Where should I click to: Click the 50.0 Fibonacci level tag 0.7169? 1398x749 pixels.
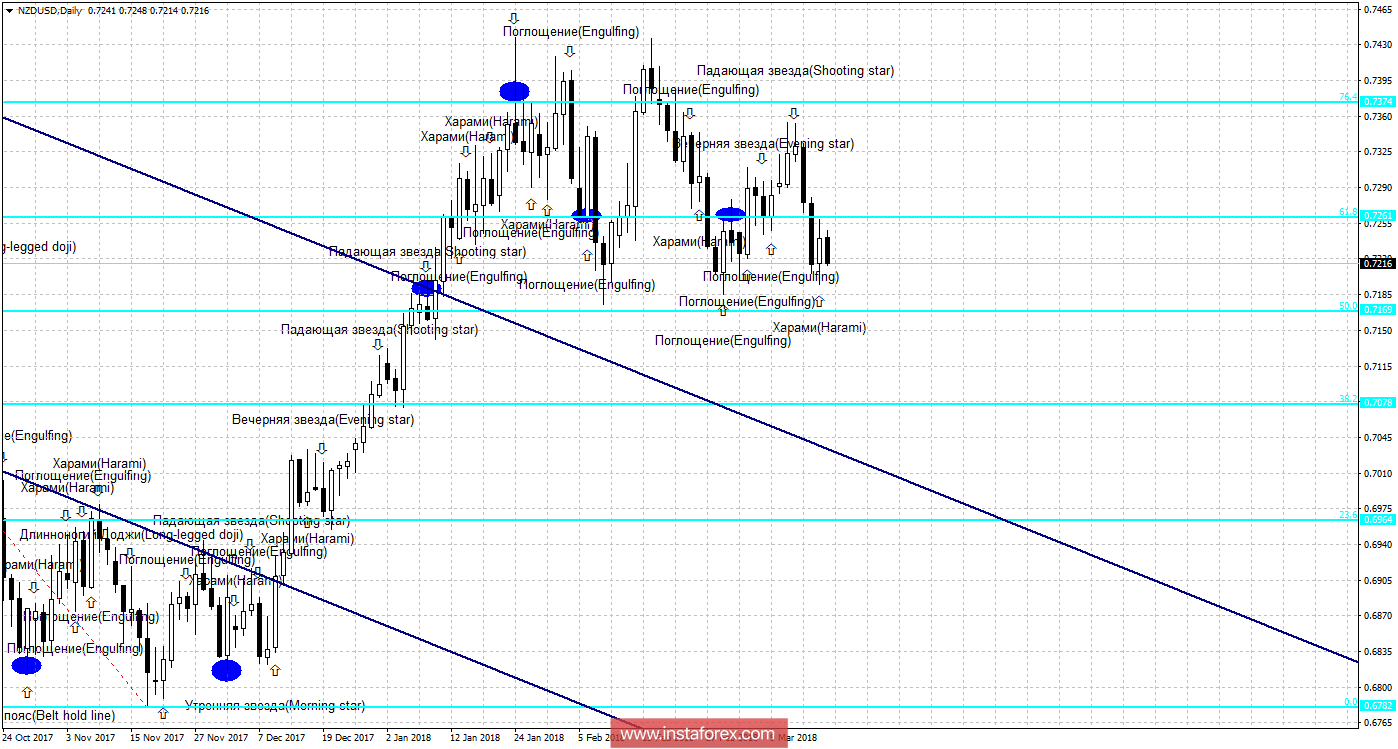(1378, 309)
